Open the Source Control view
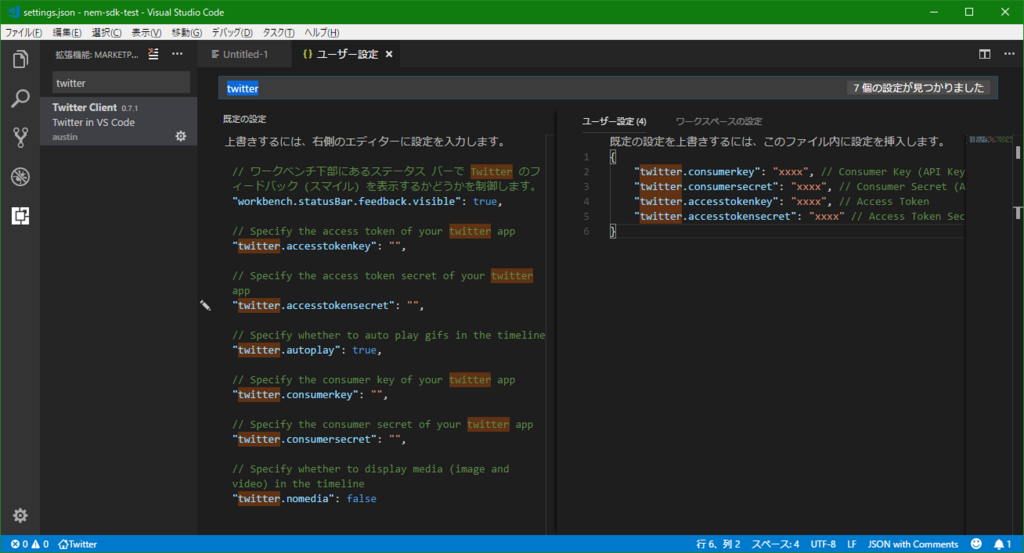Screen dimensions: 1024x553 (x=20, y=137)
